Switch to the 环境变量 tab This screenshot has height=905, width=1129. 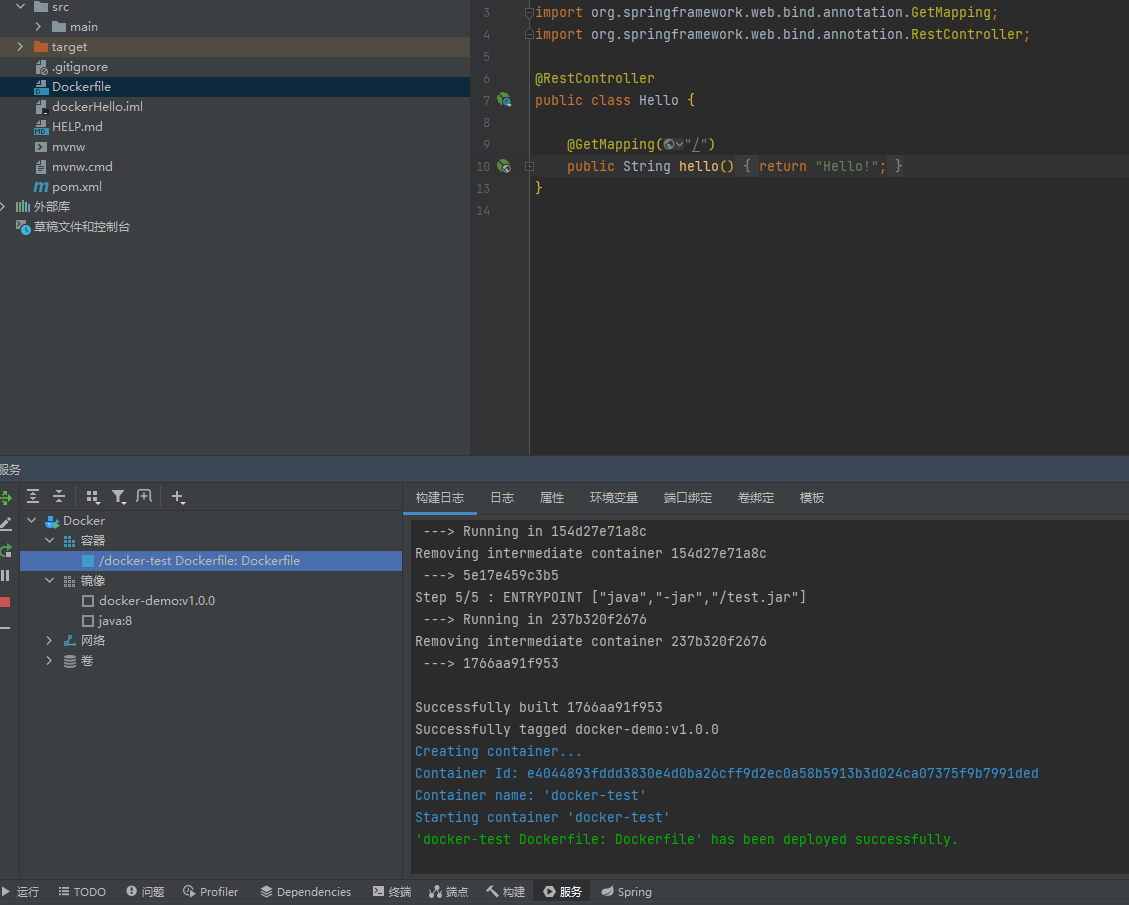tap(613, 497)
